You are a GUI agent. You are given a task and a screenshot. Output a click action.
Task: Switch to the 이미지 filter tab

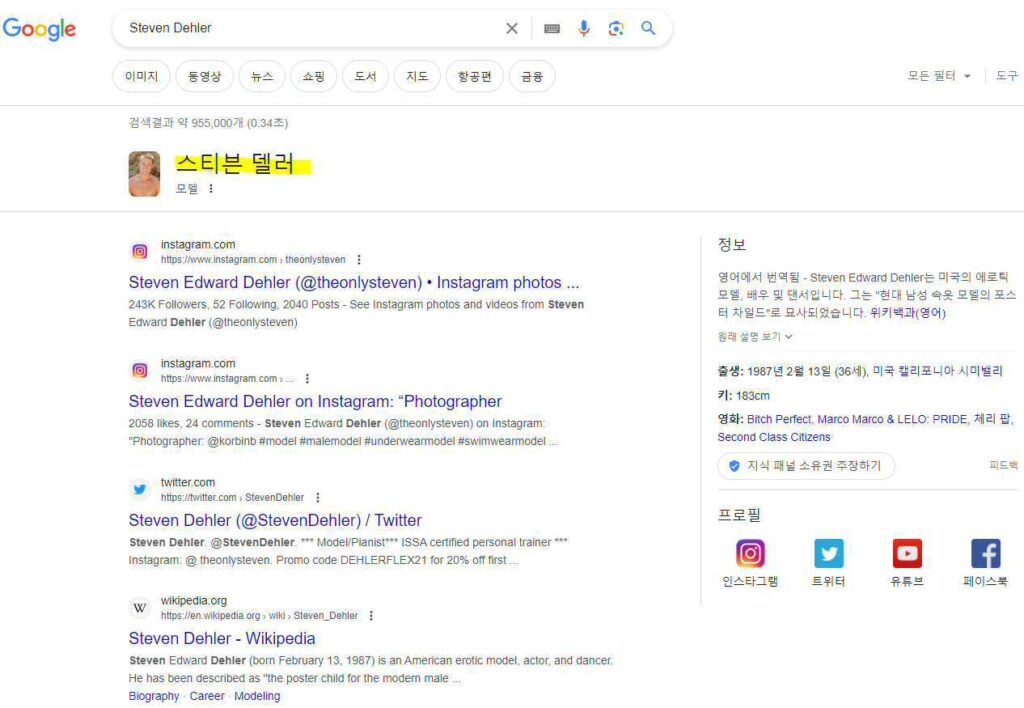pos(142,76)
